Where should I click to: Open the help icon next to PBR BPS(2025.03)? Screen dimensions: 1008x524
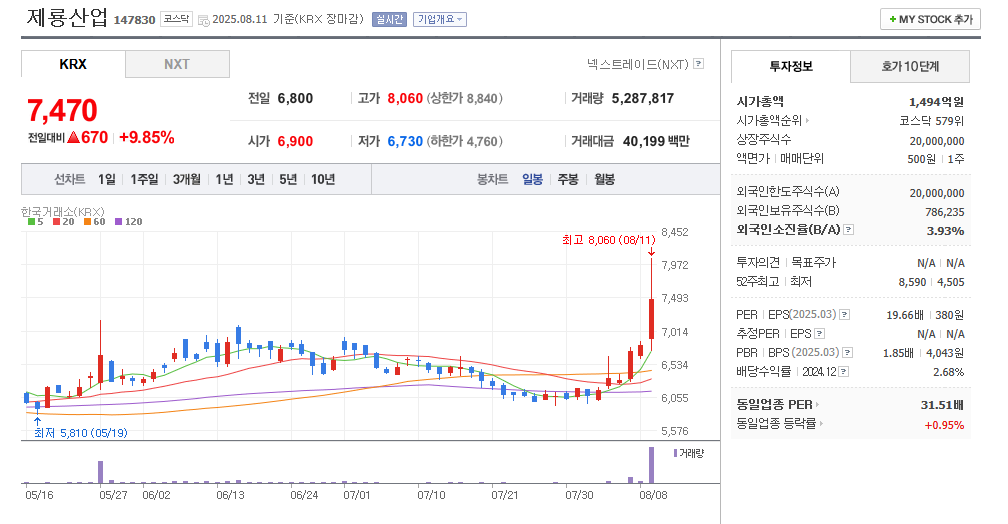(x=847, y=352)
